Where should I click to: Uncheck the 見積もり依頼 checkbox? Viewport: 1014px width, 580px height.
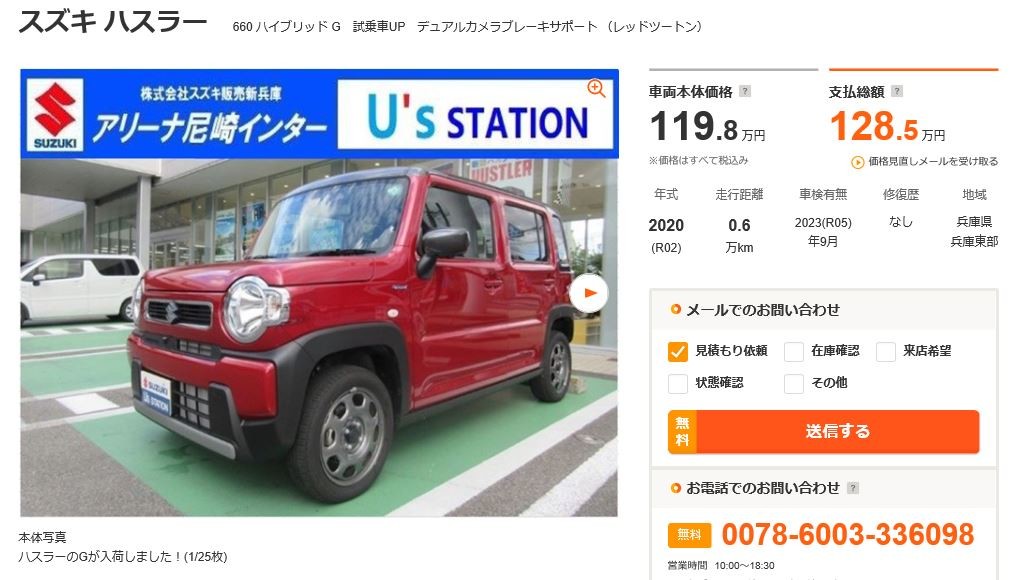click(678, 352)
